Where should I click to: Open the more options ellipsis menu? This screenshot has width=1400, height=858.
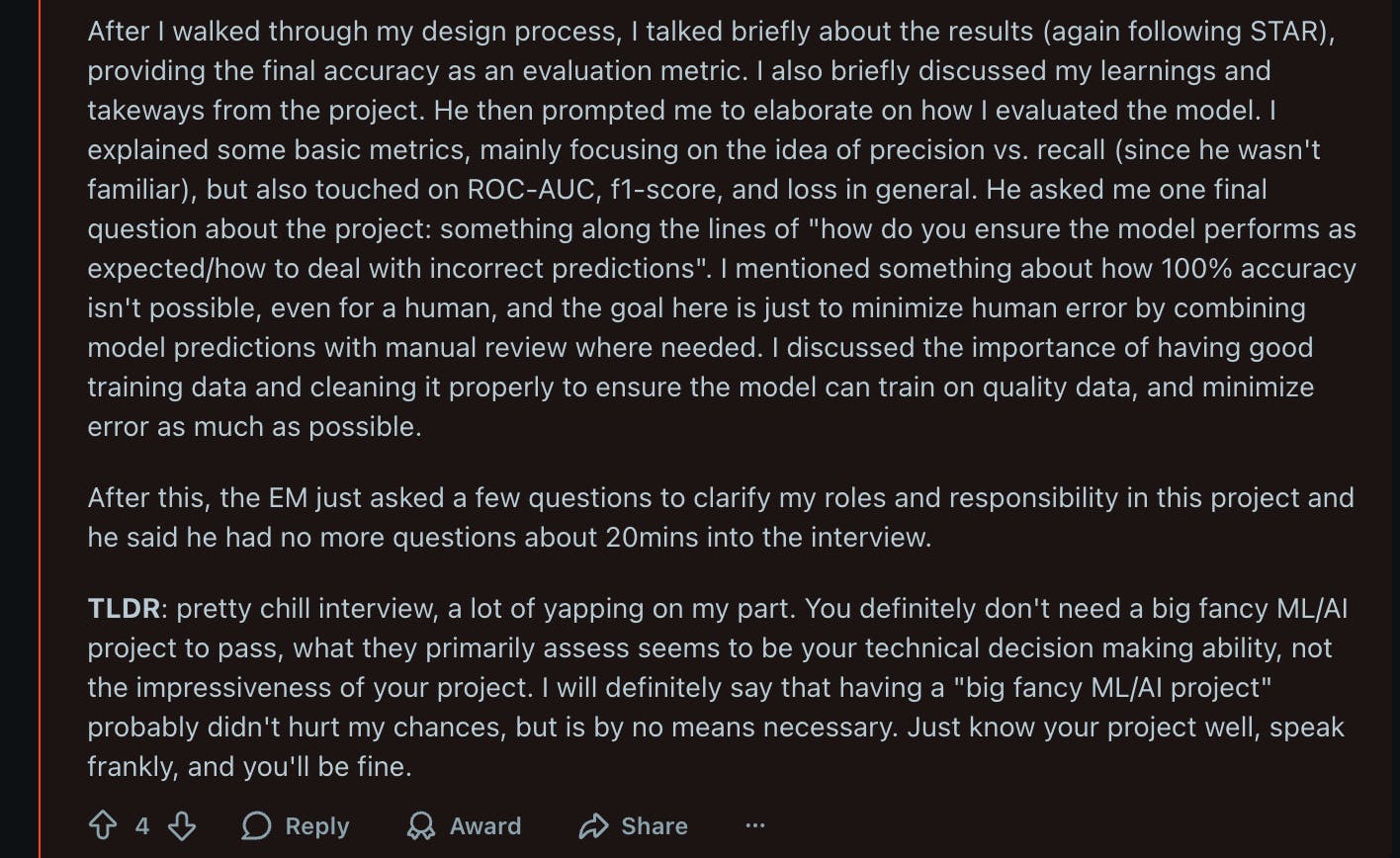[x=755, y=825]
